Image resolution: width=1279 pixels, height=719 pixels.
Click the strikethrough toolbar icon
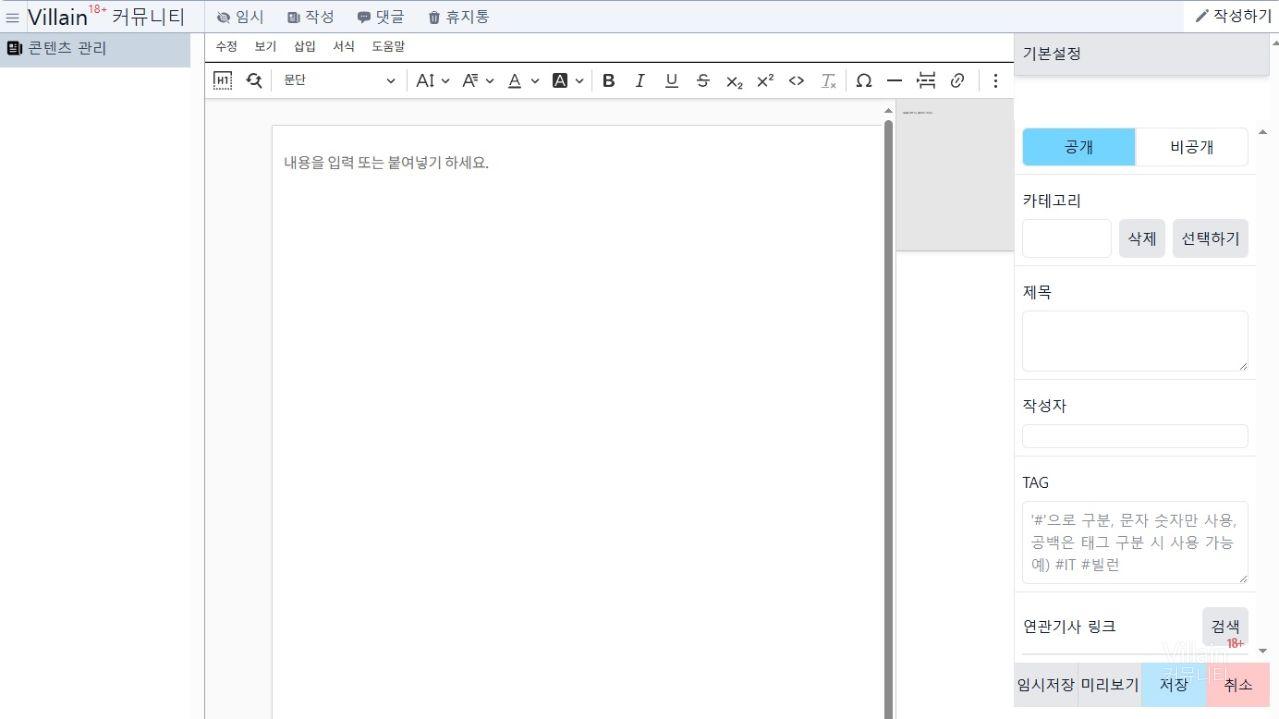point(703,81)
